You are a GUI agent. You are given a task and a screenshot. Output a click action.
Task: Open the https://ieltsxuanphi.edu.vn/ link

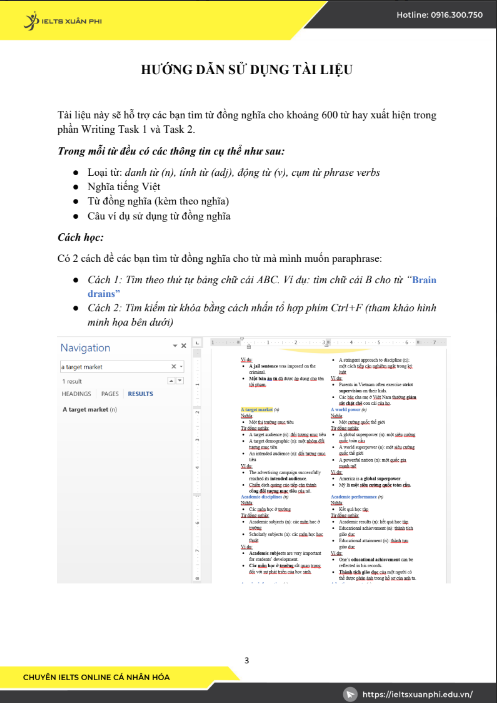417,694
